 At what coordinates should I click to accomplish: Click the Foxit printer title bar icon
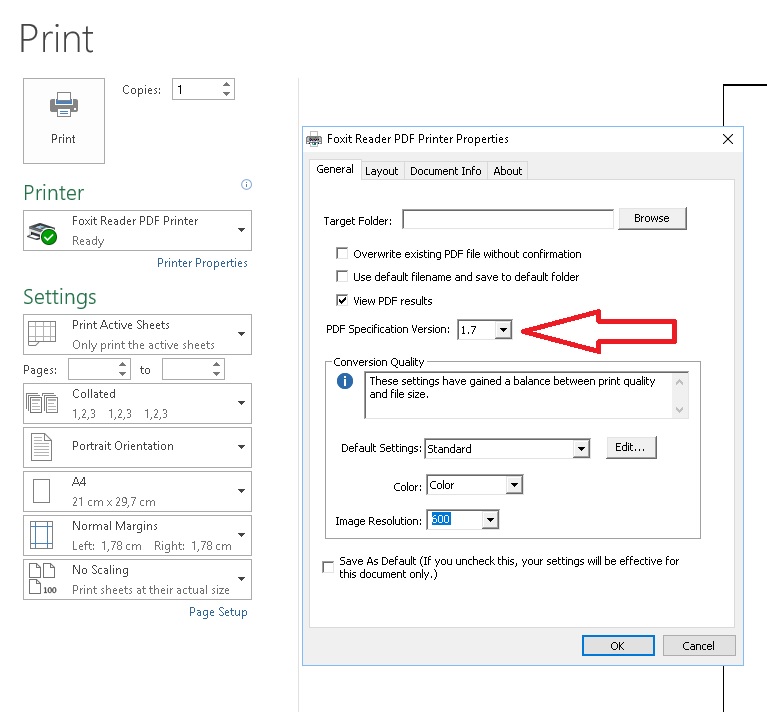314,139
